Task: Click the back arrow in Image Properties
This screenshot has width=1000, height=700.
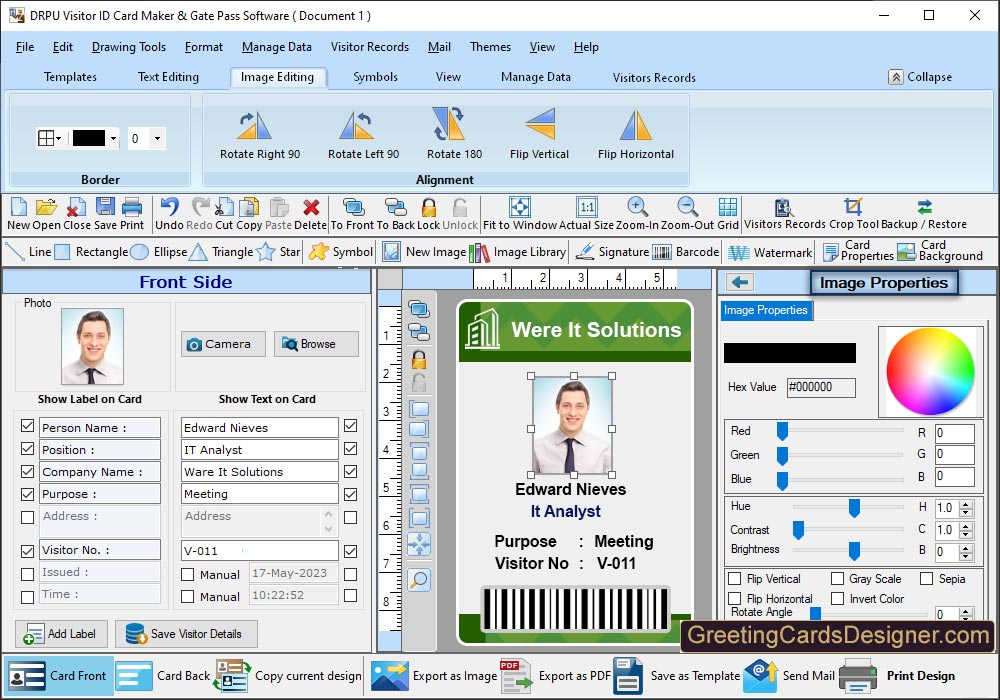Action: click(740, 282)
